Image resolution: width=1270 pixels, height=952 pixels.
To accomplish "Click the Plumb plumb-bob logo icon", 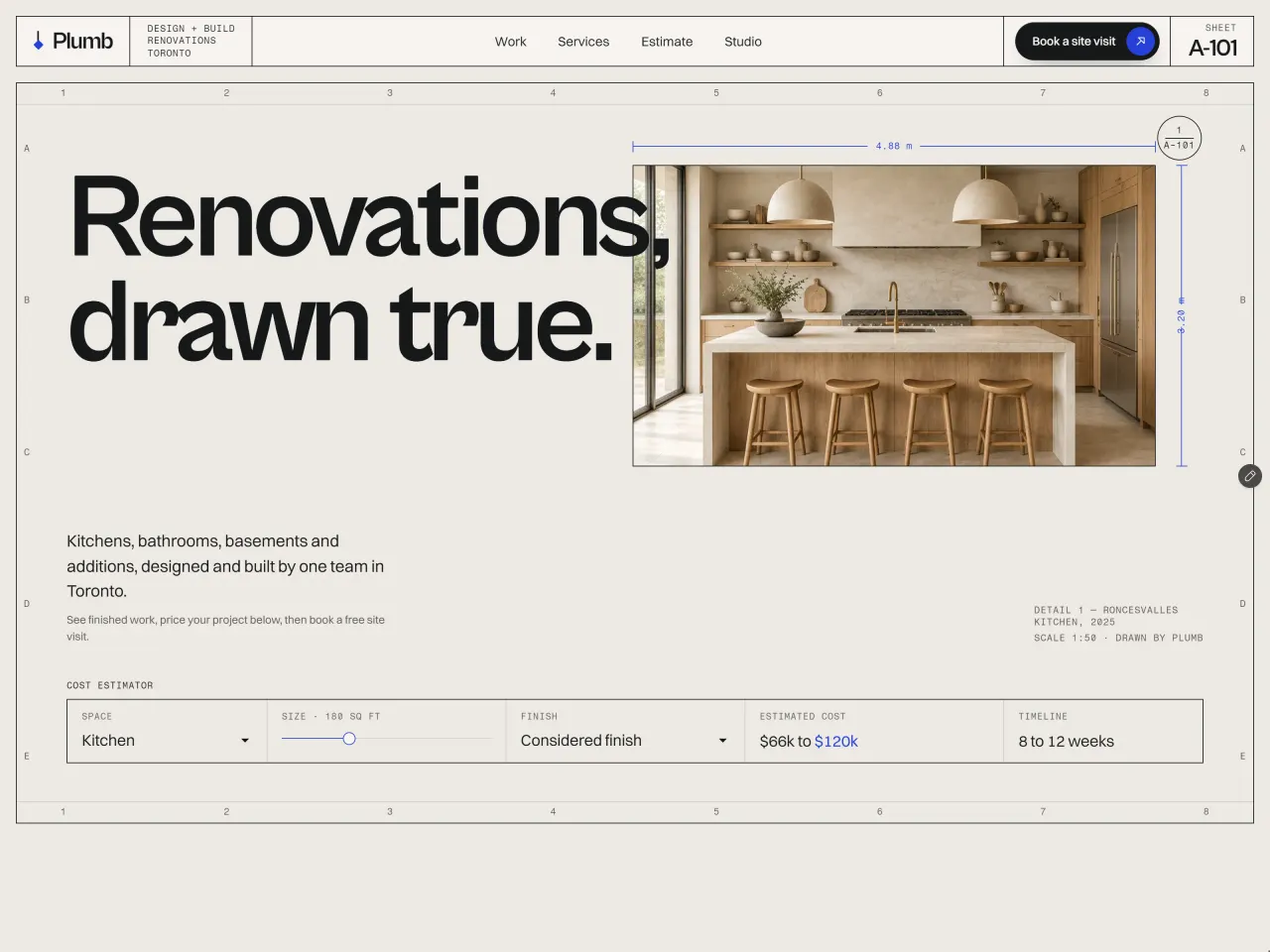I will (38, 41).
